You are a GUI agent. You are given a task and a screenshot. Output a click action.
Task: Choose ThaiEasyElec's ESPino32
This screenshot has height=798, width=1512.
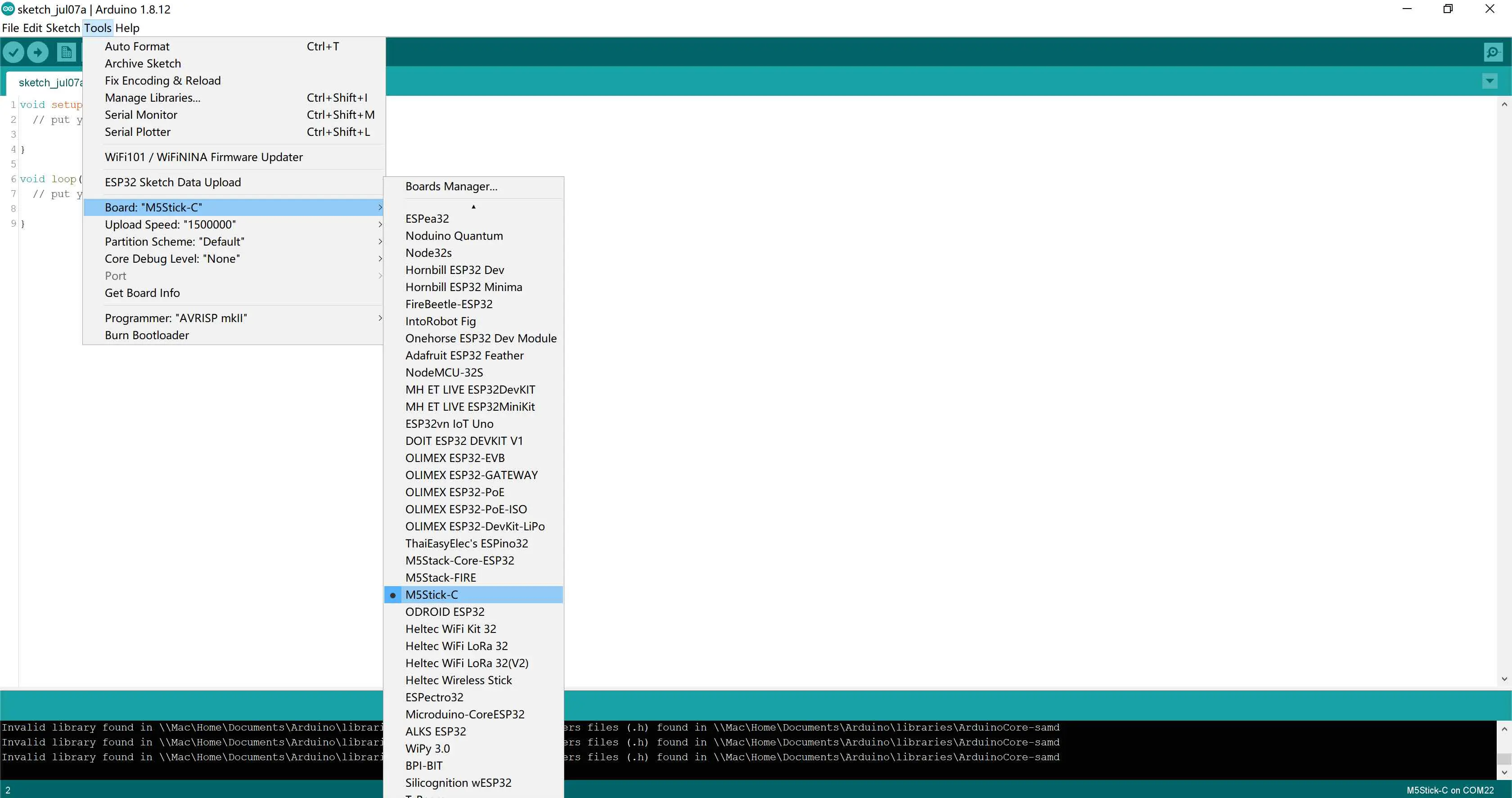pyautogui.click(x=473, y=543)
